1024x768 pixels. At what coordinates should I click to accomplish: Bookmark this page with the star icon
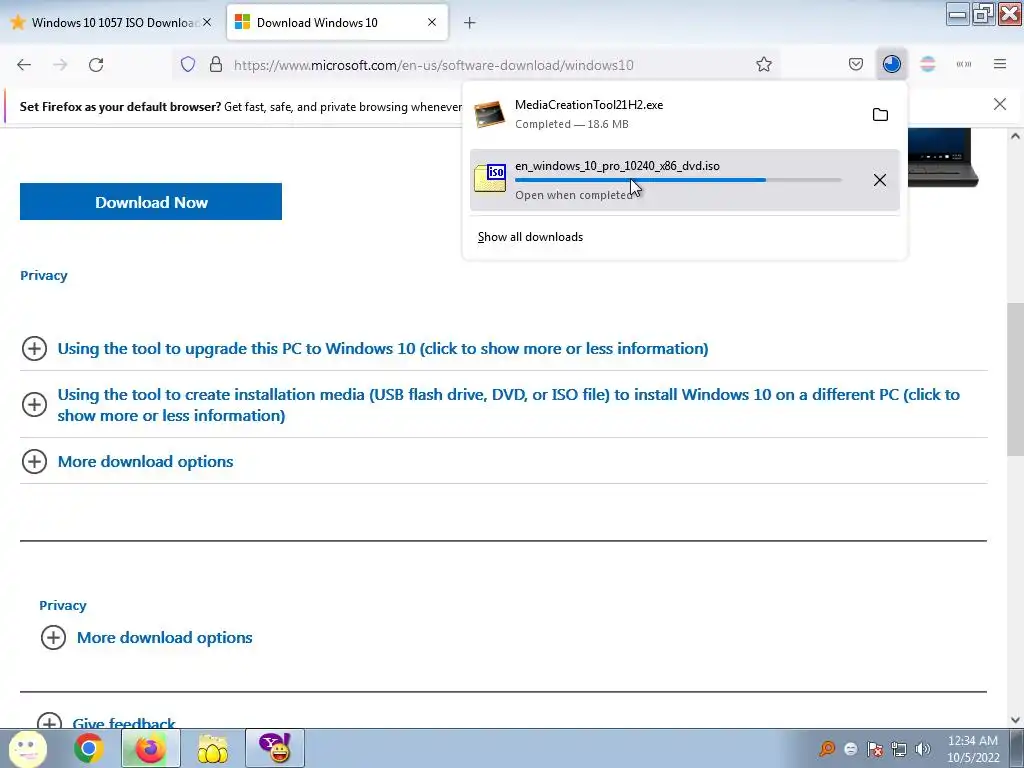click(764, 65)
